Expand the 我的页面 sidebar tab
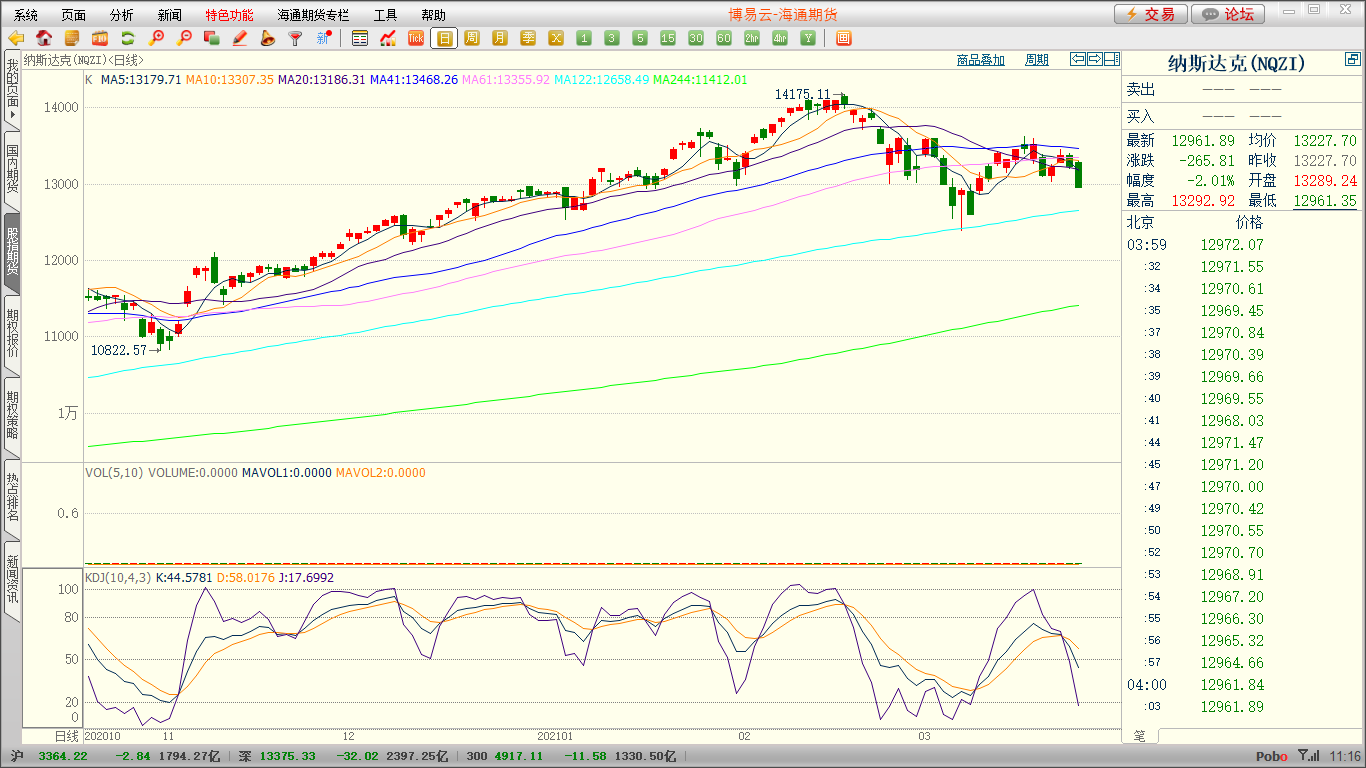Image resolution: width=1366 pixels, height=768 pixels. coord(12,90)
